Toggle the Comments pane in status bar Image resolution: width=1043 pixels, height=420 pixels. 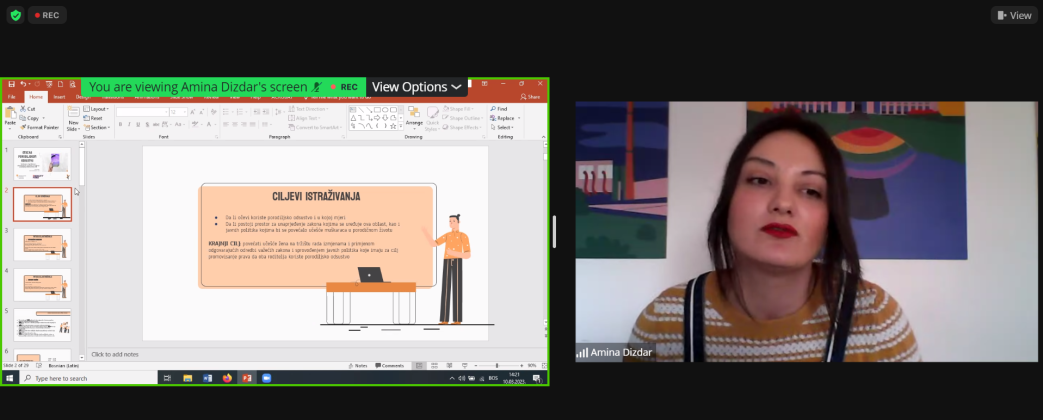tap(390, 365)
